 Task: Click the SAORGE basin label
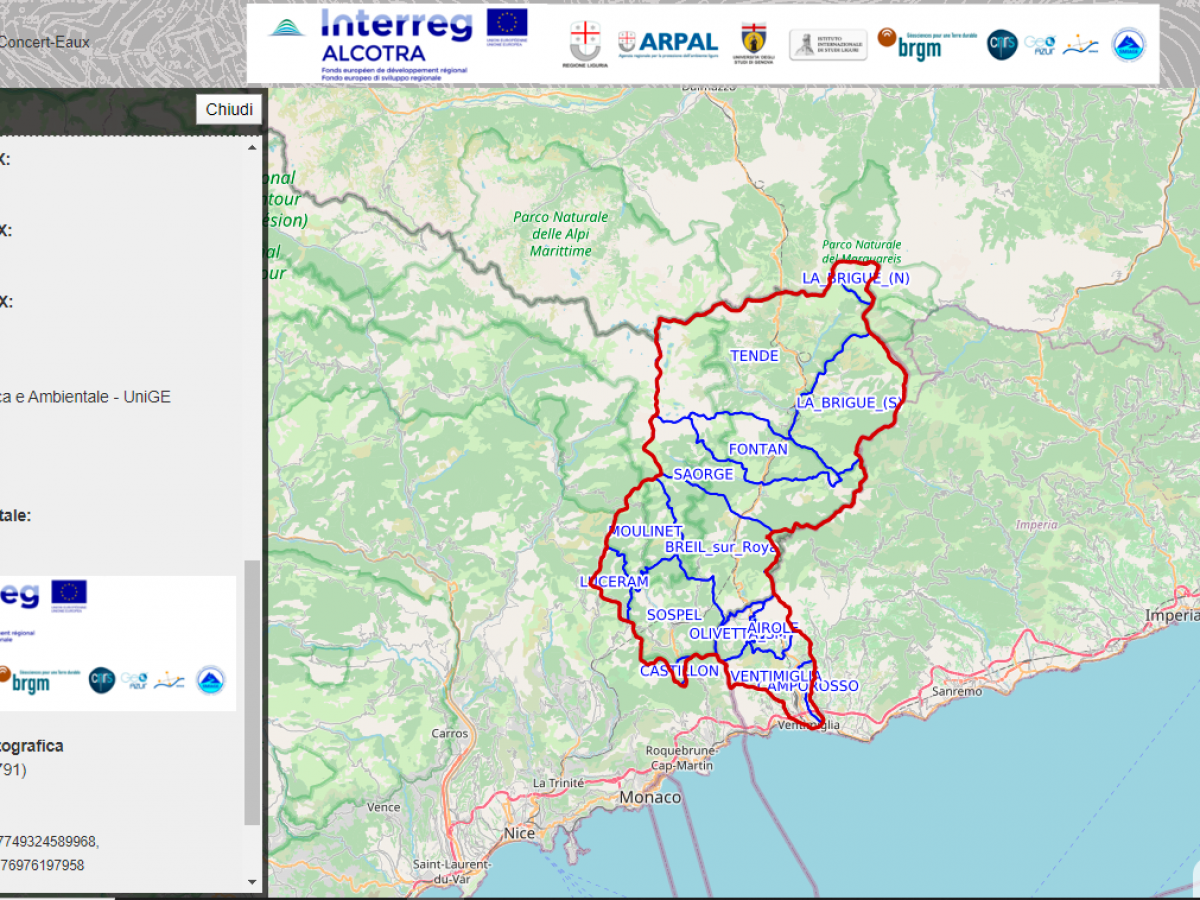[703, 474]
